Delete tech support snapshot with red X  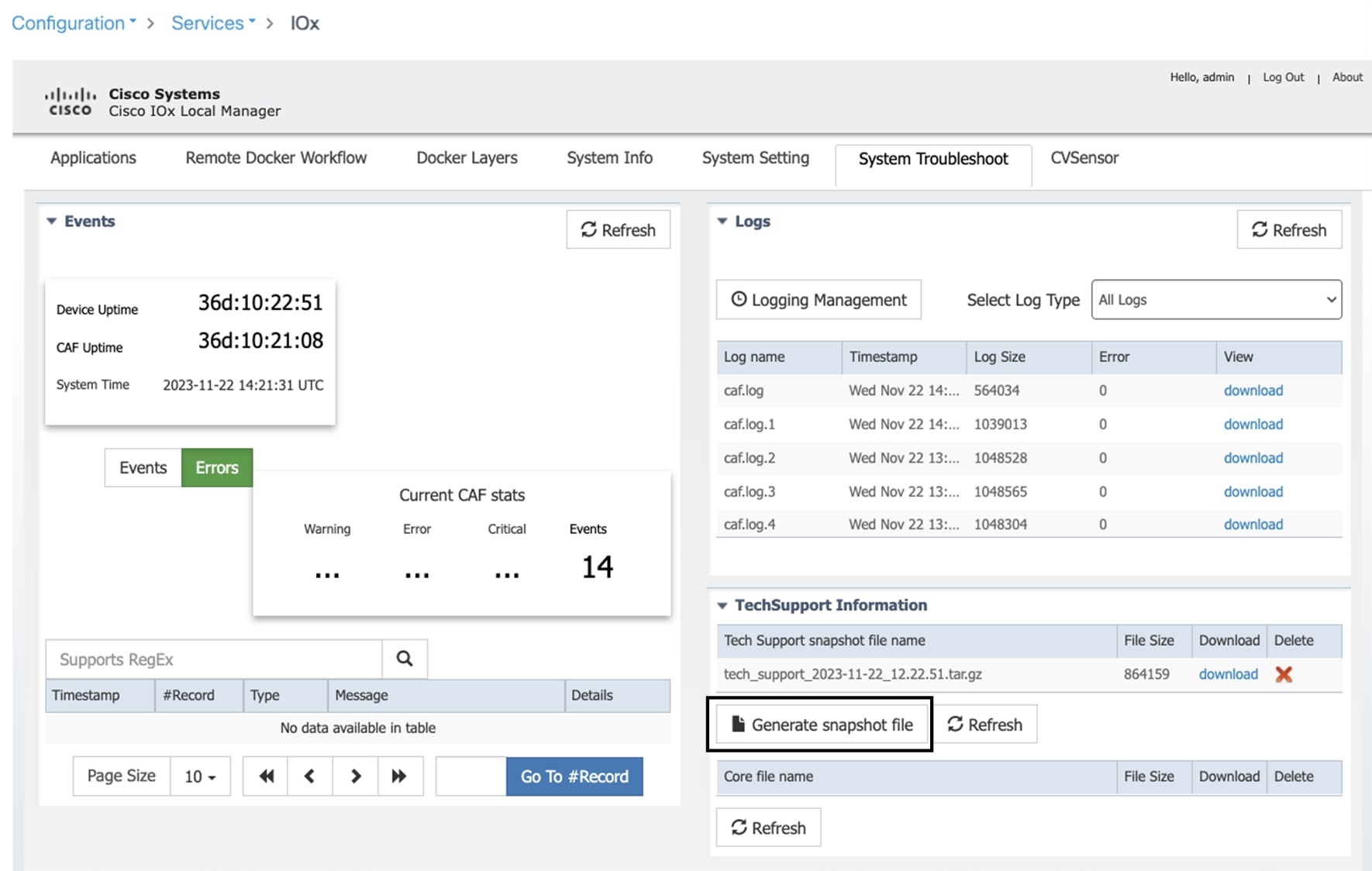[x=1284, y=674]
